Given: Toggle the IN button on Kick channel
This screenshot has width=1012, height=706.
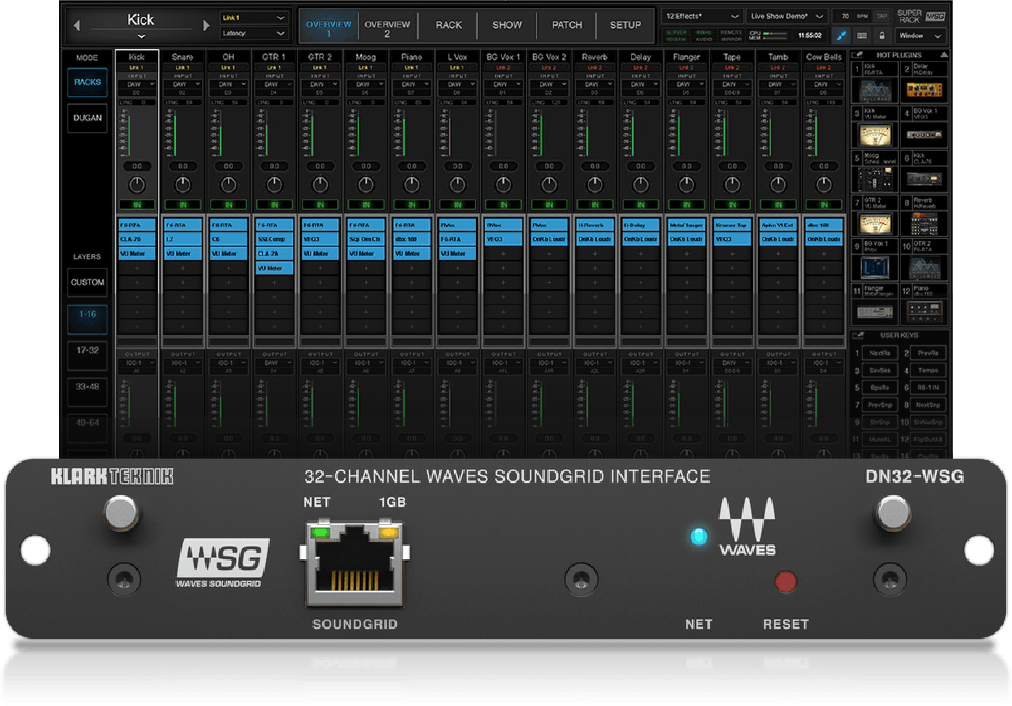Looking at the screenshot, I should click(137, 205).
